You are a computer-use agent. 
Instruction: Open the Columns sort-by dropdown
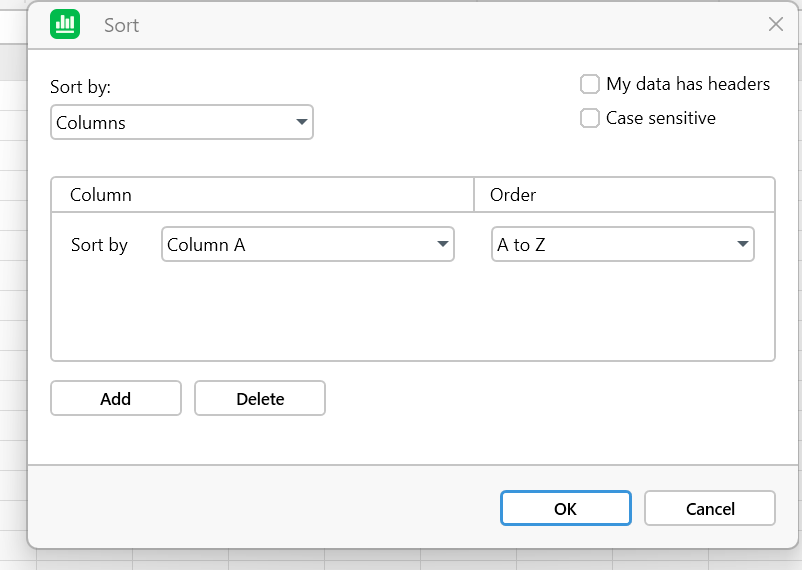[x=181, y=123]
